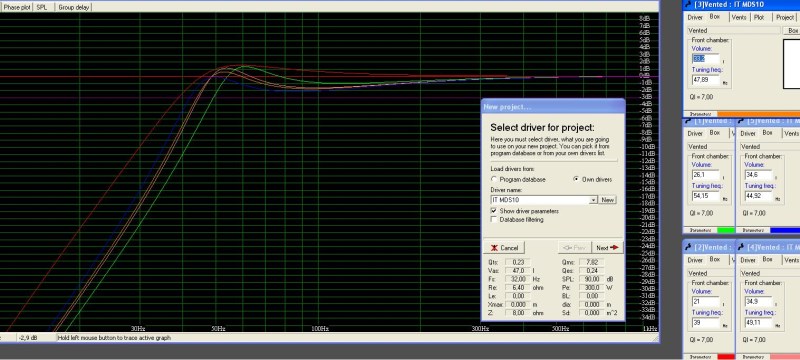This screenshot has height=360, width=800.
Task: Click the New driver button
Action: click(607, 200)
